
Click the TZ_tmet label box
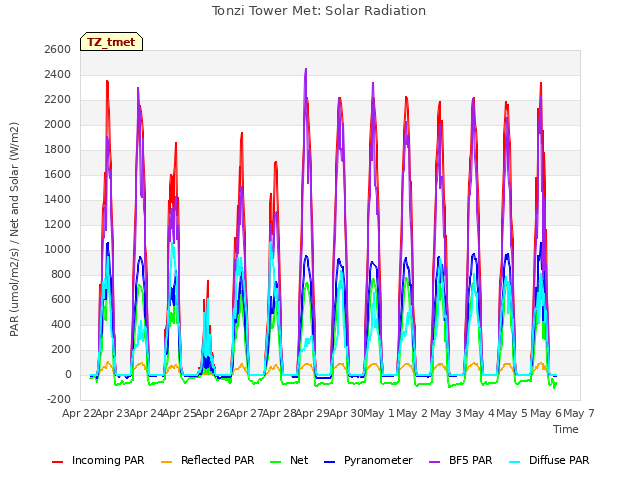pyautogui.click(x=111, y=42)
